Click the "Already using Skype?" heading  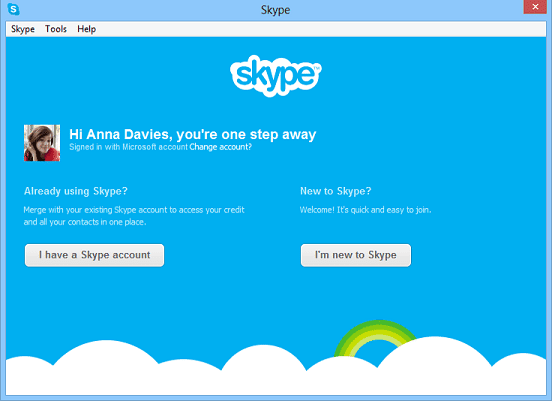(76, 191)
